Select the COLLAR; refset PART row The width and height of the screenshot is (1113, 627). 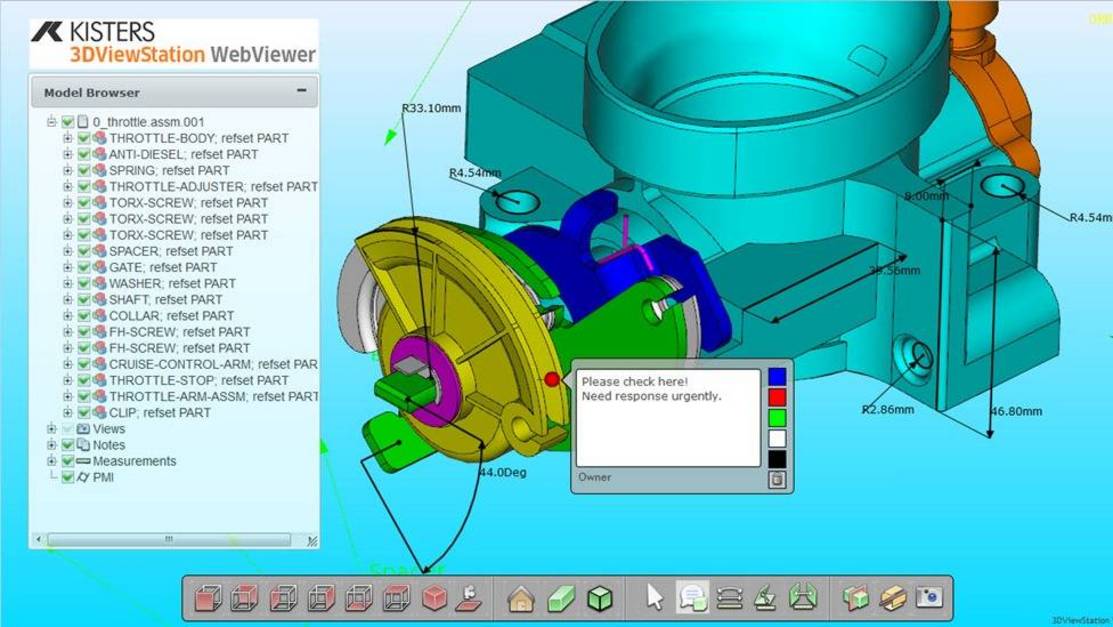(x=171, y=316)
